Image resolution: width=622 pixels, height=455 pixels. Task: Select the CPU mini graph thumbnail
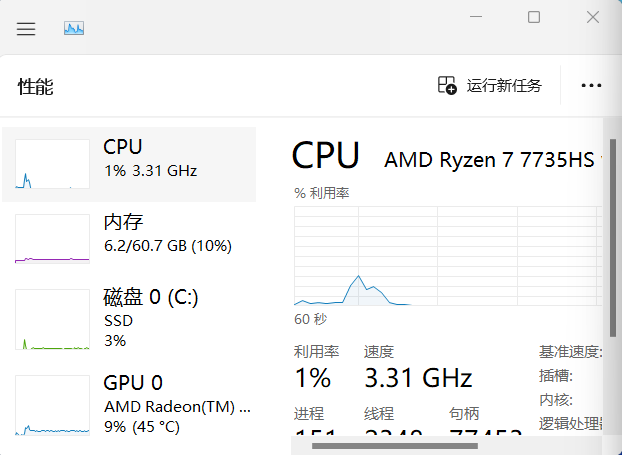[52, 164]
